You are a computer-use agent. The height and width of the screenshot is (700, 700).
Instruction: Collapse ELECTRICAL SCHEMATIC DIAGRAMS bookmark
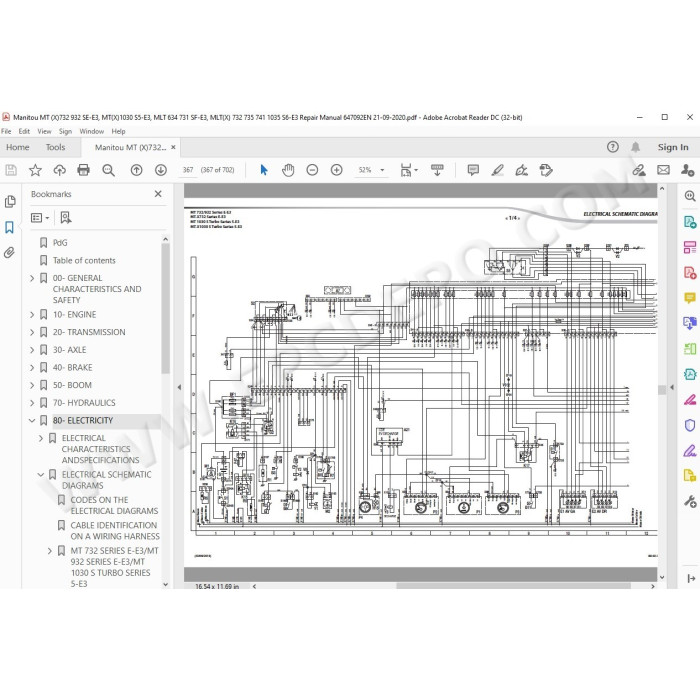(x=41, y=475)
